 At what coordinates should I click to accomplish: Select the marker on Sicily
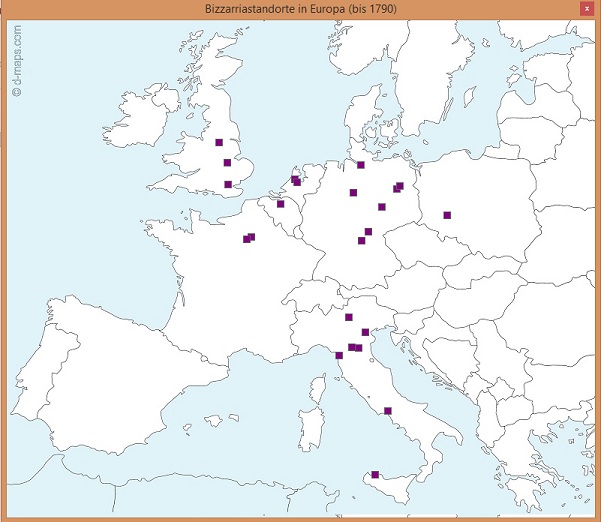[375, 475]
